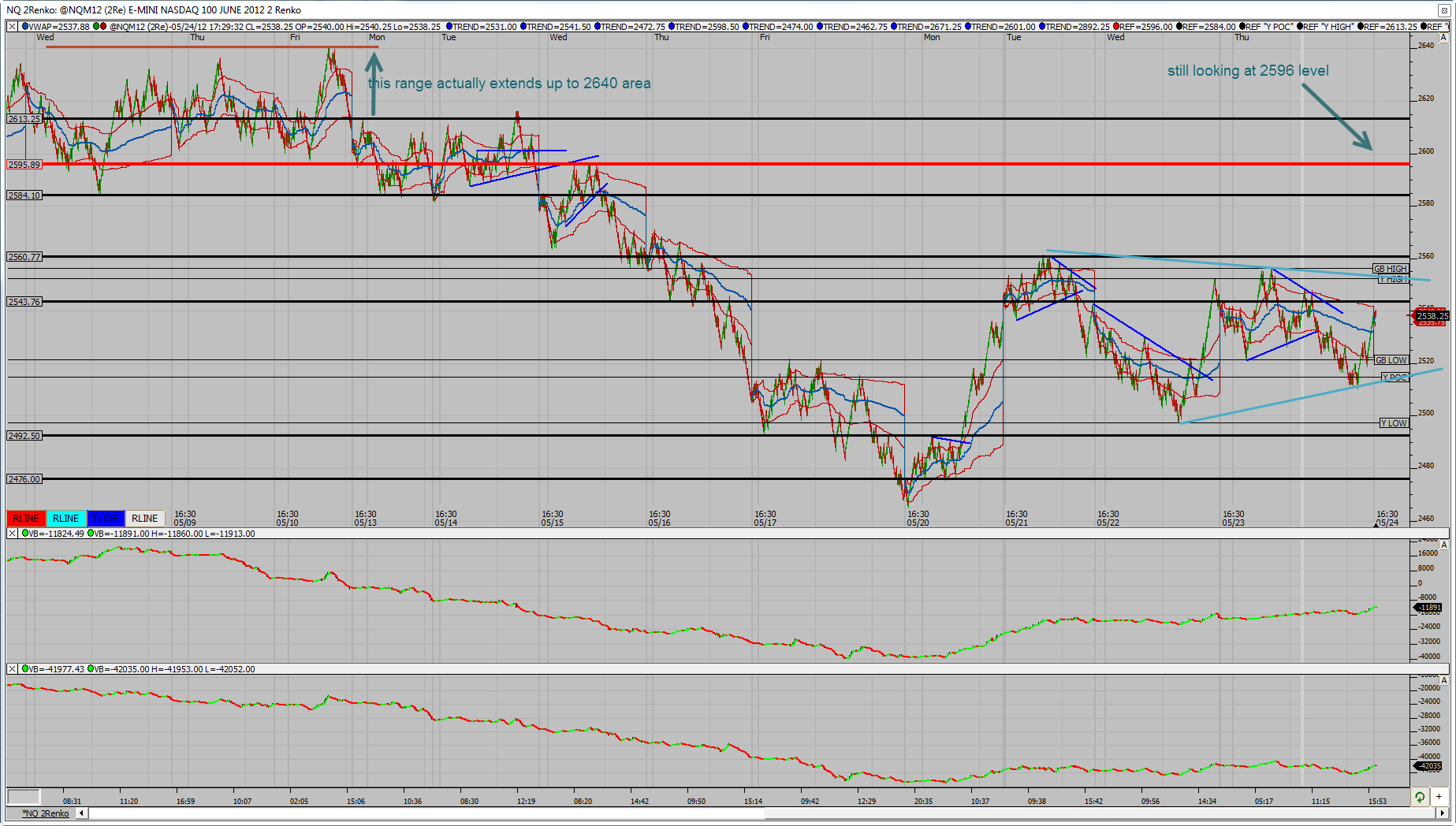1456x826 pixels.
Task: Close the VB=-41977.43 indicator pane
Action: click(13, 669)
